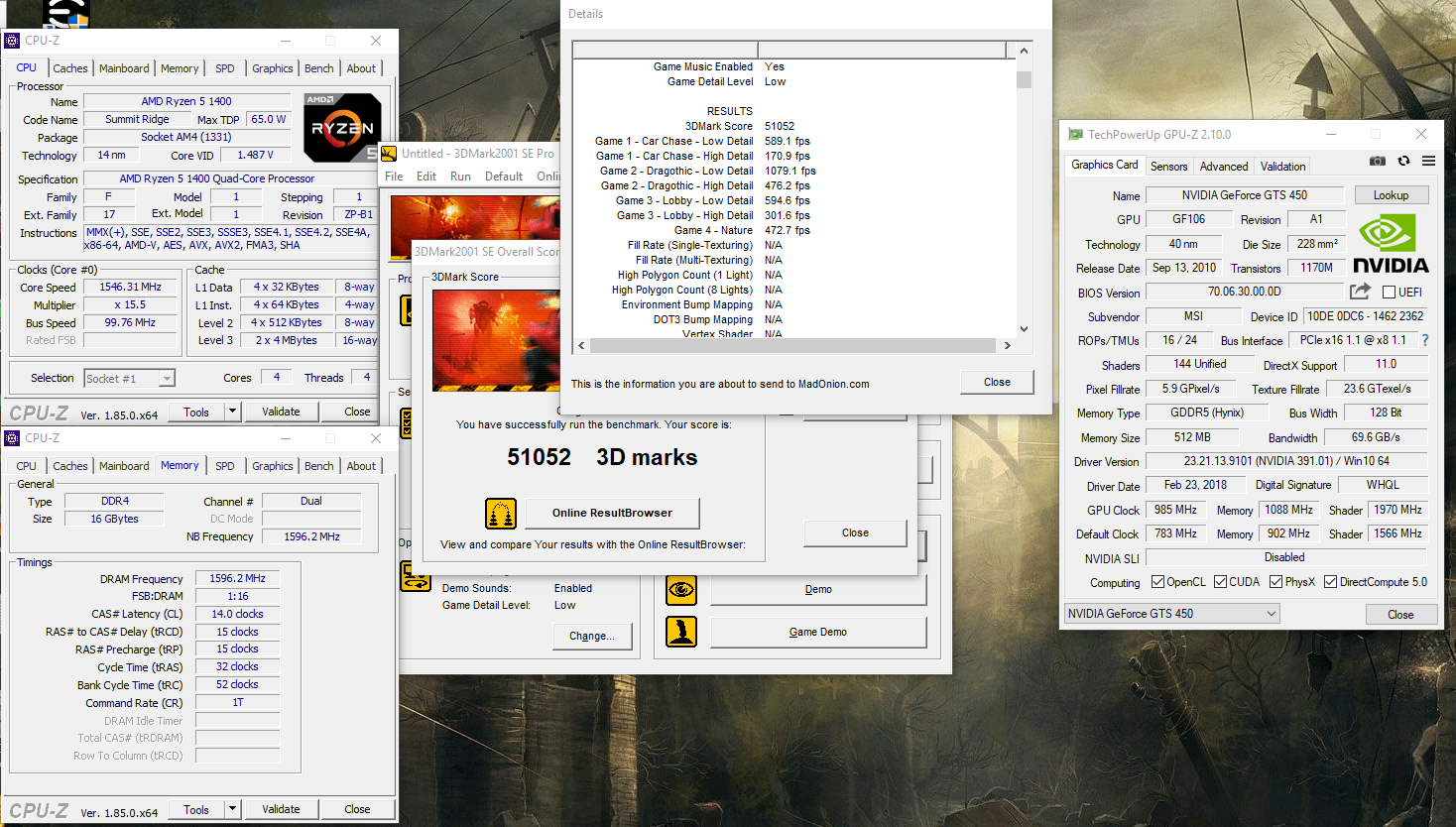Click Close button in GPU-Z window

[1400, 615]
